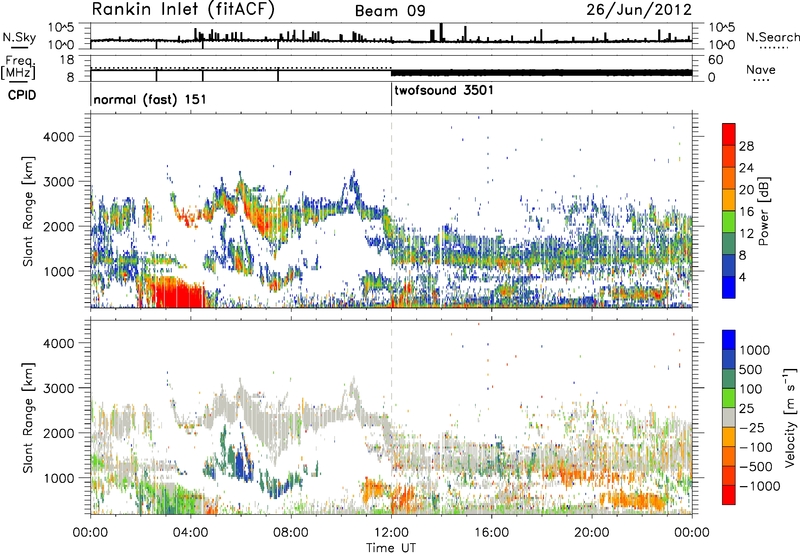
Task: Click the '16:00' time axis tick label
Action: click(x=491, y=533)
